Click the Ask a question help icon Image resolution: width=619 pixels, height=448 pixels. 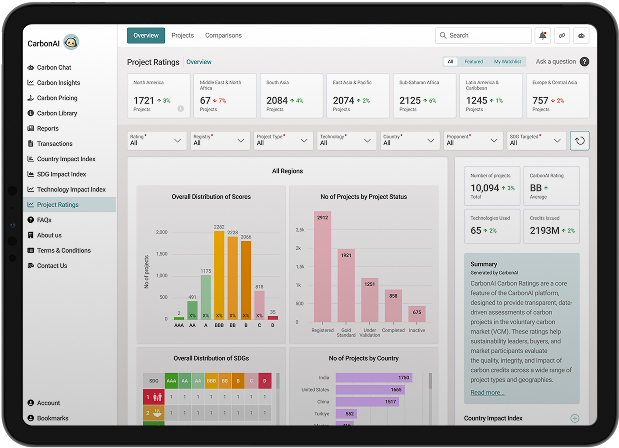click(584, 62)
